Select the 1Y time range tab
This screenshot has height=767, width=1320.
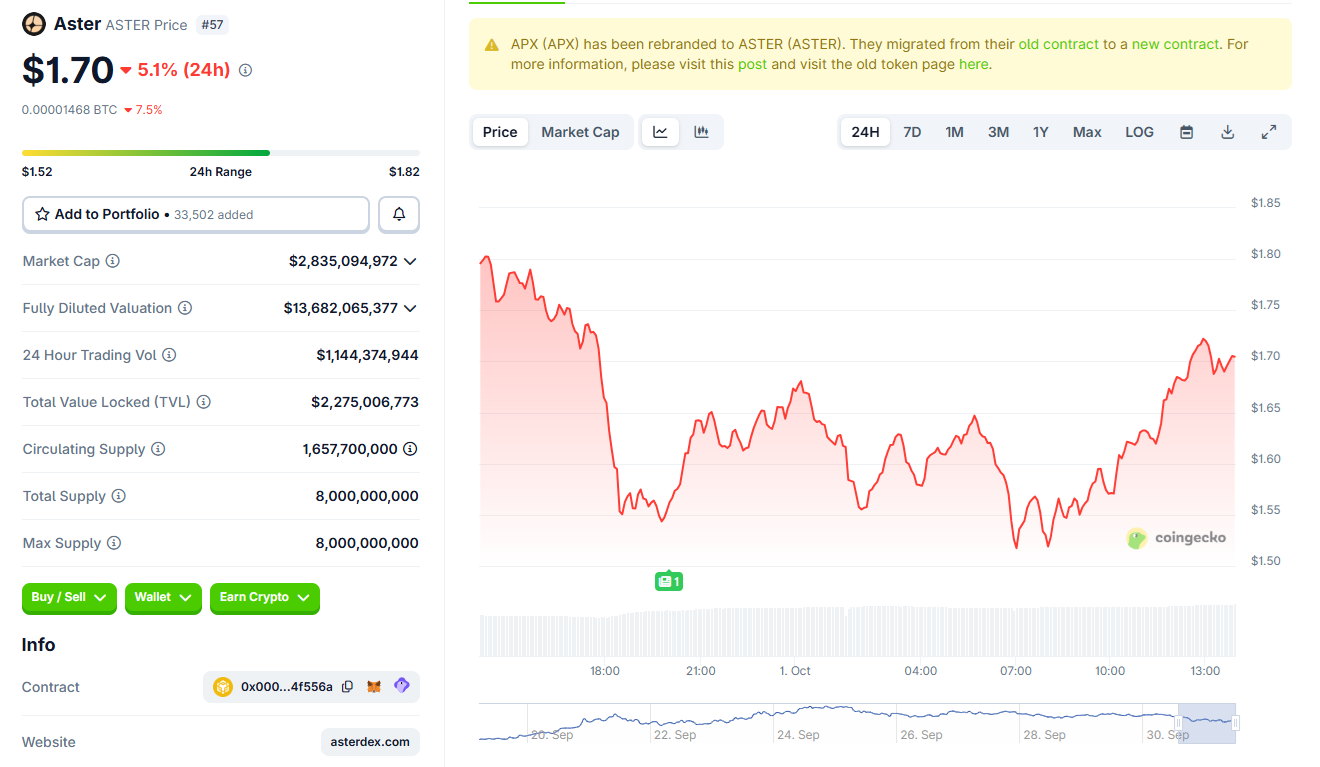1040,132
